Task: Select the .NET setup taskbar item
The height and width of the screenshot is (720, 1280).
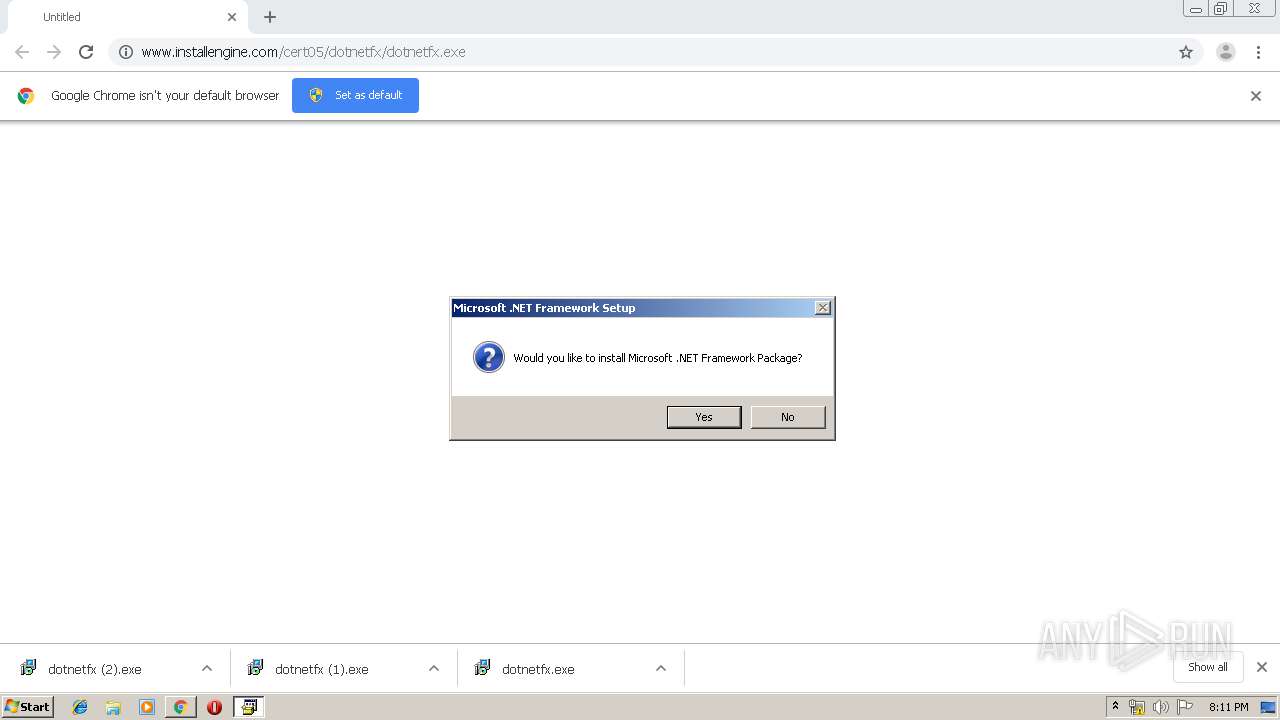Action: coord(248,707)
